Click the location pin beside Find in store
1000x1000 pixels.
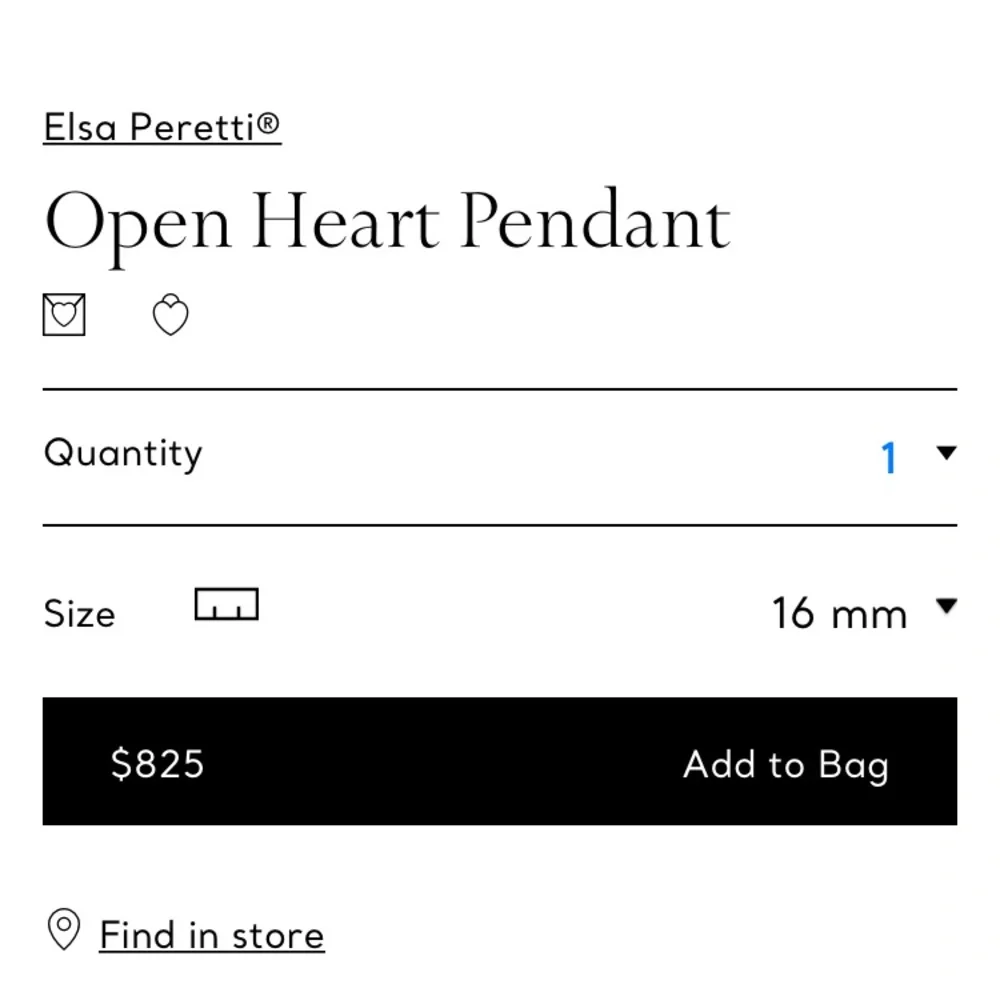pos(64,929)
